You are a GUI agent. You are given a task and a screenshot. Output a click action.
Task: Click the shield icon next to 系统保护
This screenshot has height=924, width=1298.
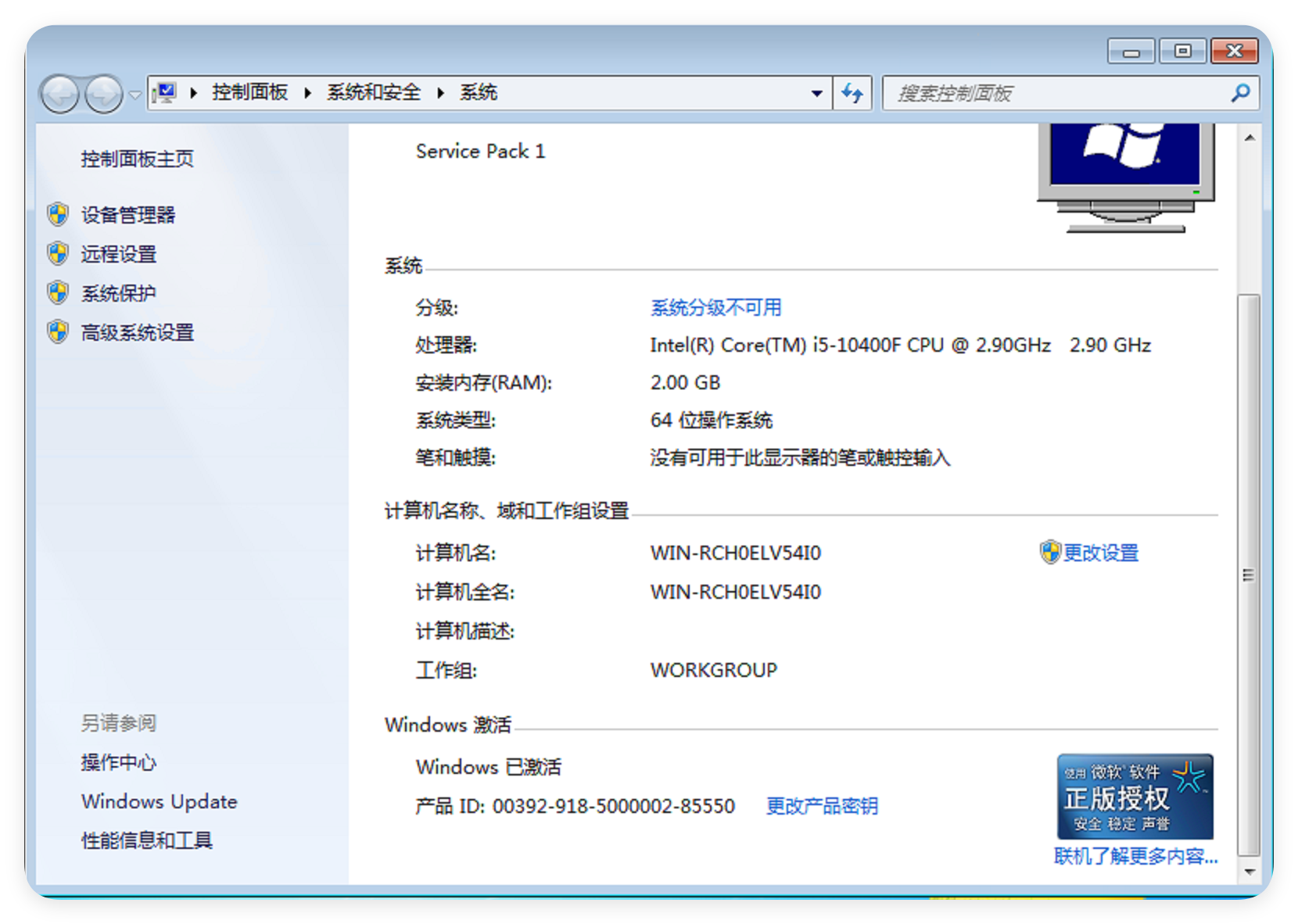click(x=57, y=292)
